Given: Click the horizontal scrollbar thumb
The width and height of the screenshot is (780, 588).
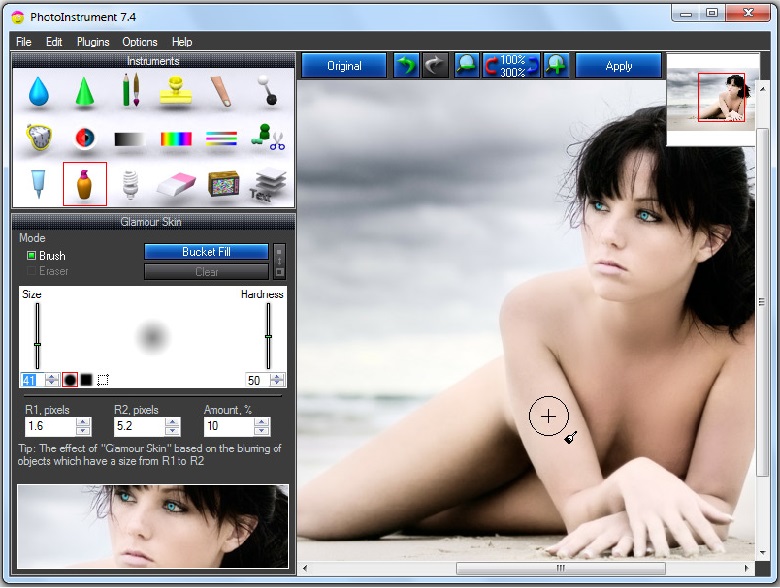Looking at the screenshot, I should [x=561, y=568].
